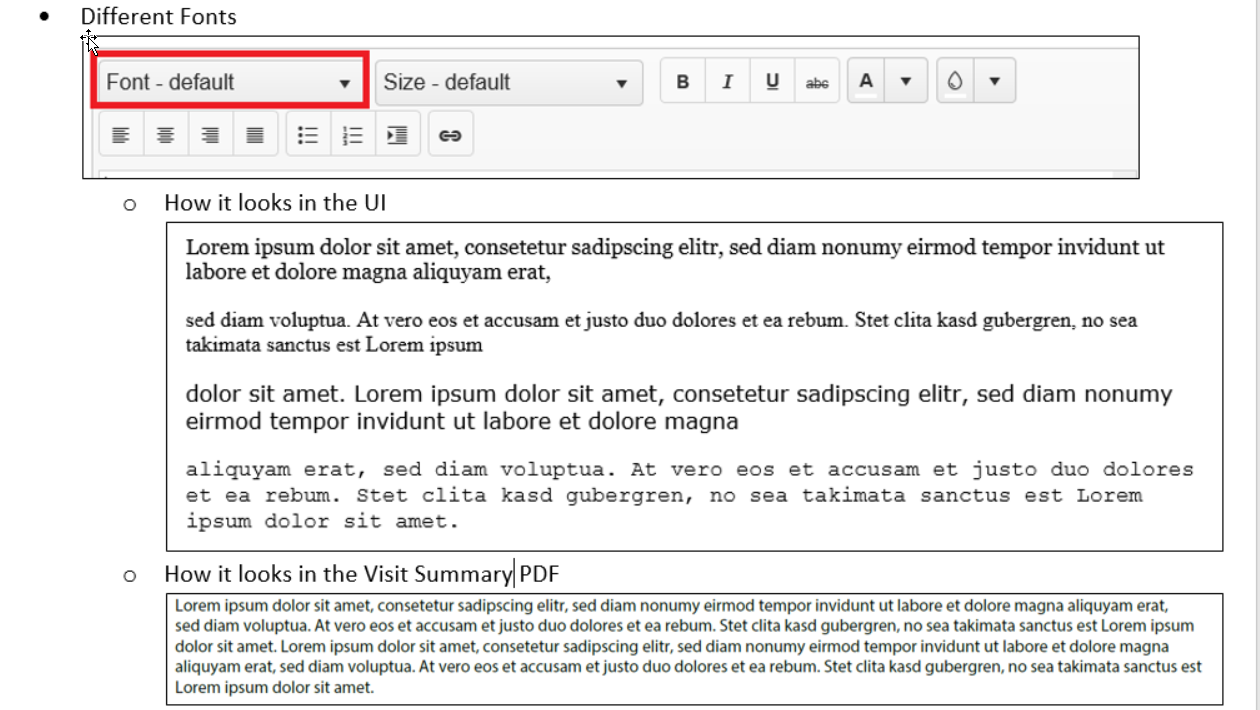1260x710 pixels.
Task: Open the Font - default dropdown
Action: click(230, 82)
